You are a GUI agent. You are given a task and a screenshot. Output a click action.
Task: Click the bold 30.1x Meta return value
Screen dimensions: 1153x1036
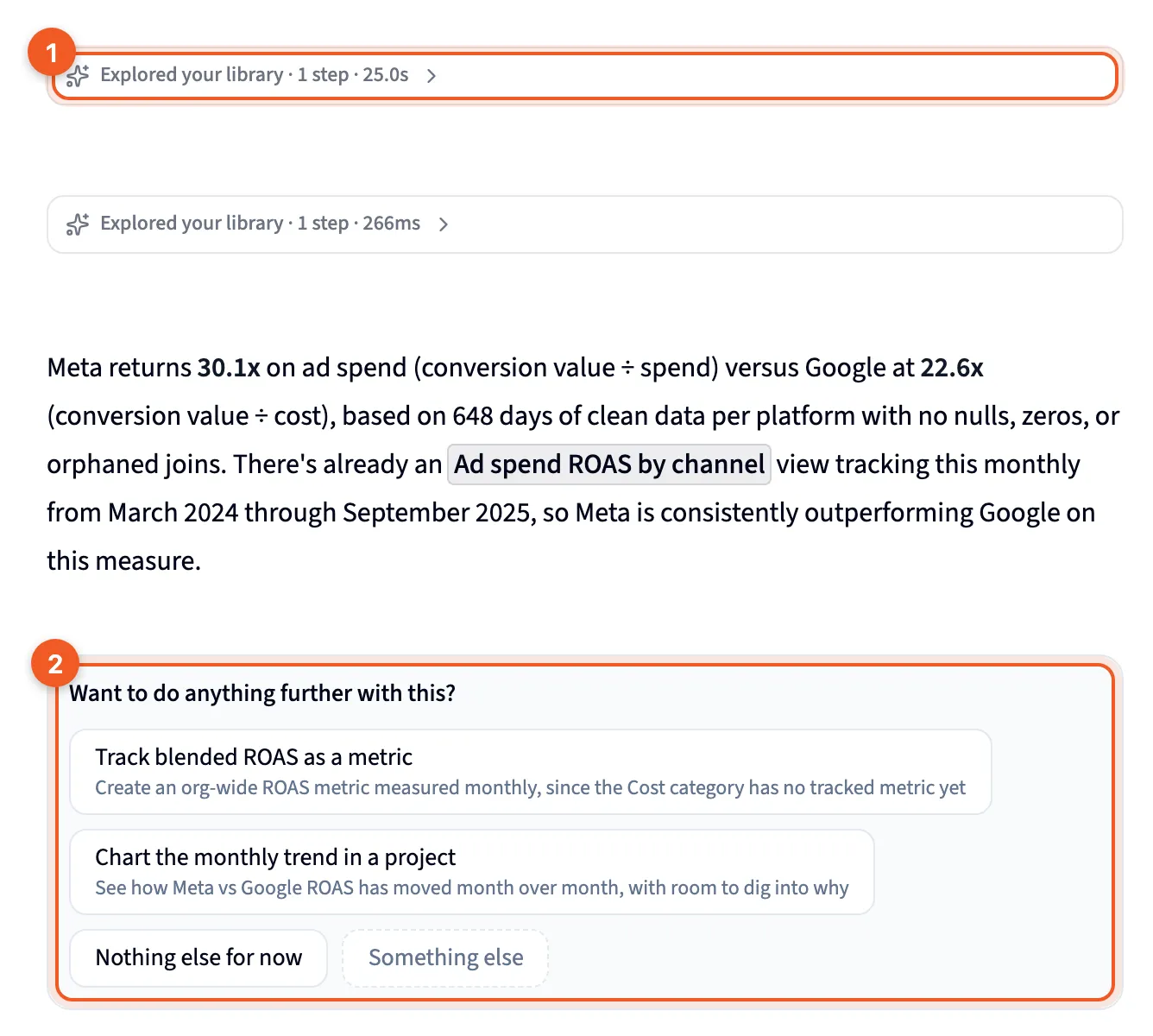tap(229, 368)
